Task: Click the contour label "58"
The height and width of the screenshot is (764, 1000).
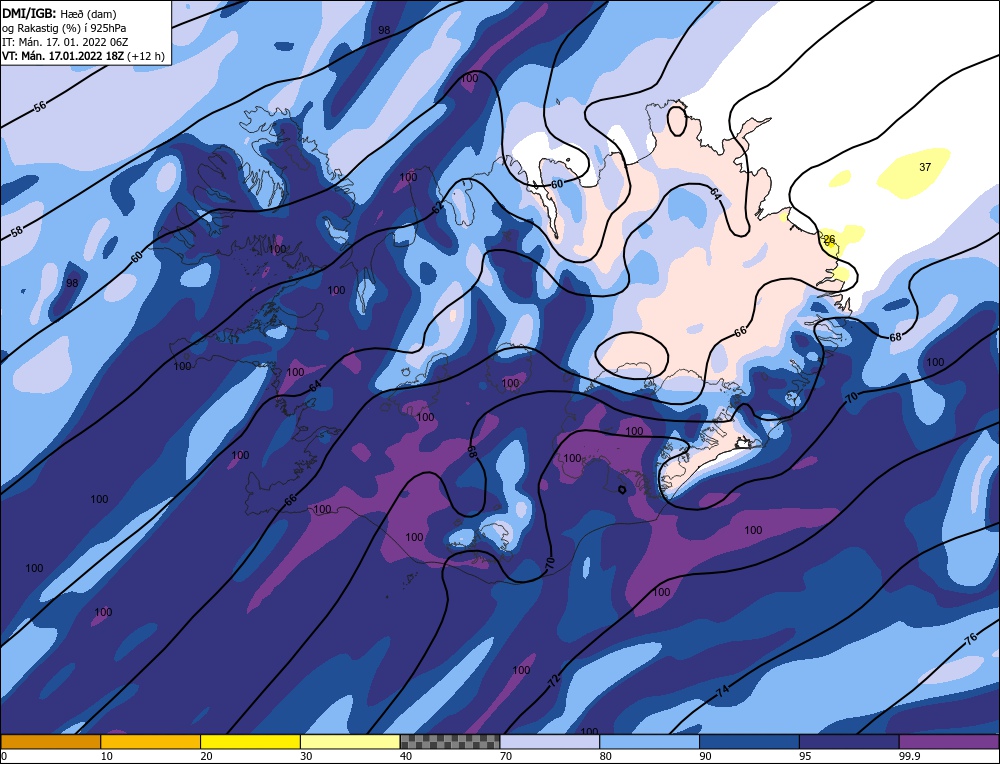Action: (x=17, y=231)
